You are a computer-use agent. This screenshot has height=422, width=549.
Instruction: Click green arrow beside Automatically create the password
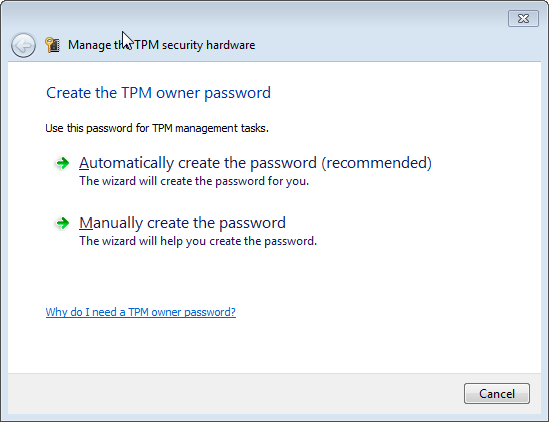pos(63,163)
